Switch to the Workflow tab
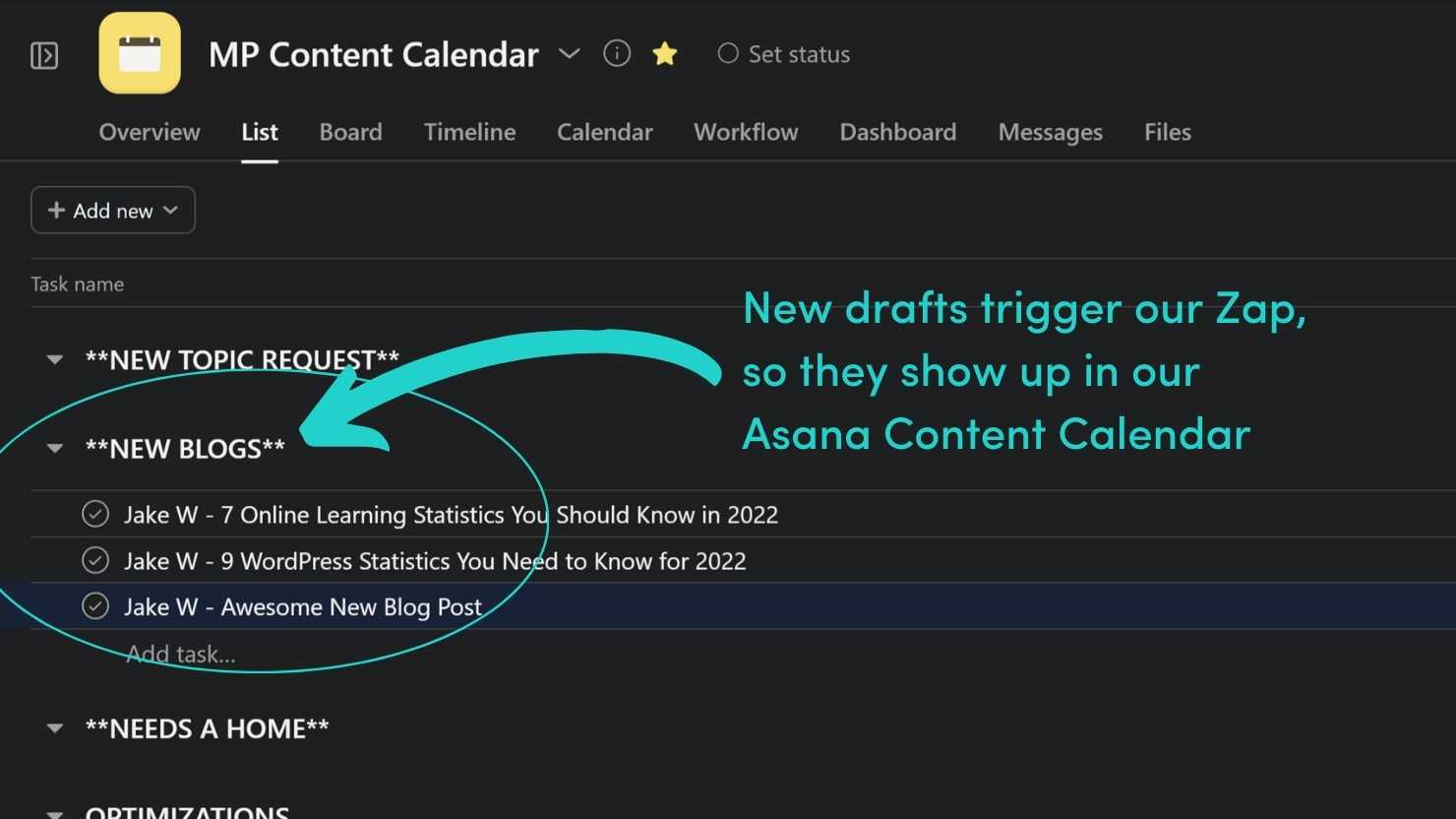Viewport: 1456px width, 819px height. 746,132
